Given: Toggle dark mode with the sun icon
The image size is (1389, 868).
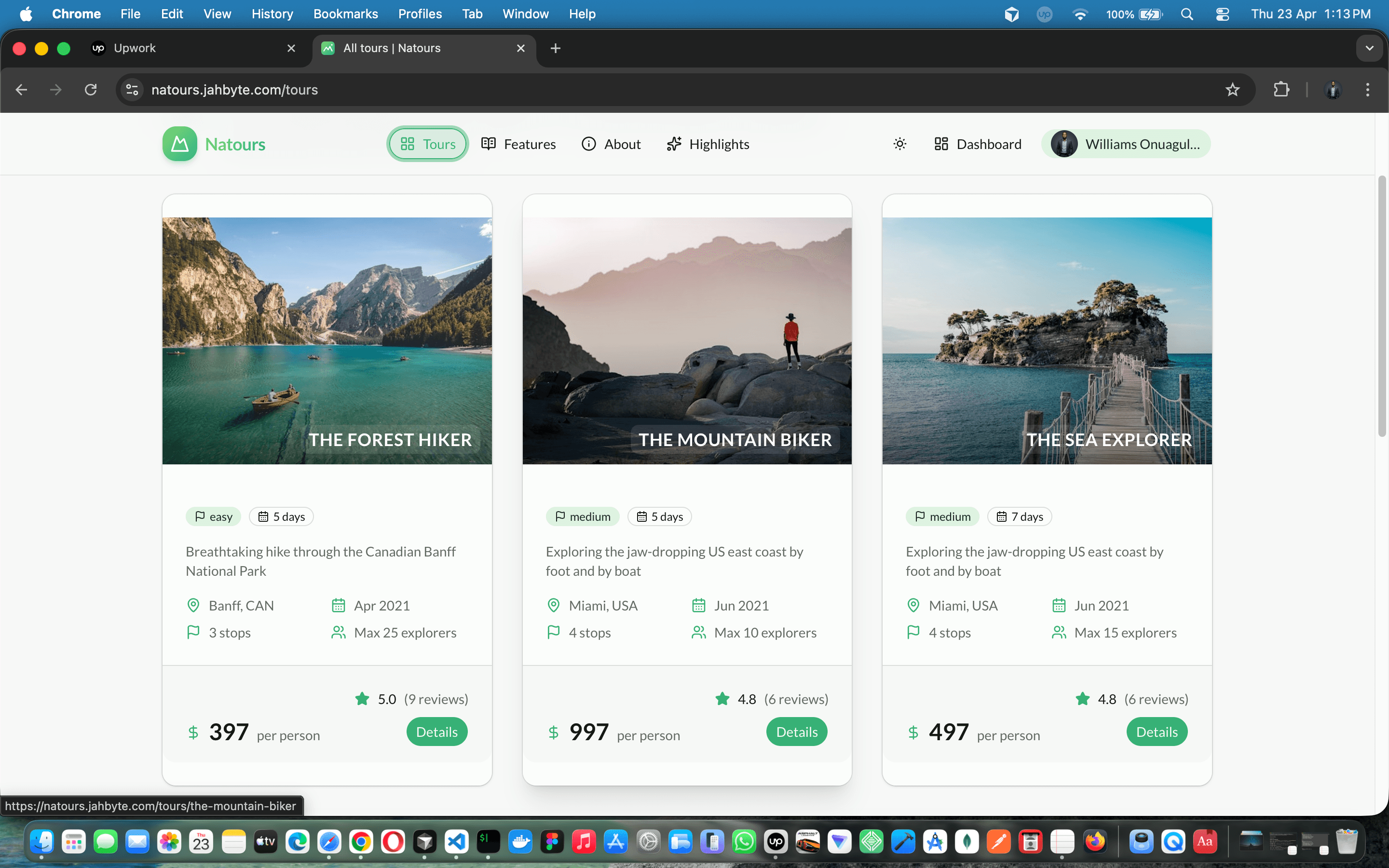Looking at the screenshot, I should 899,144.
